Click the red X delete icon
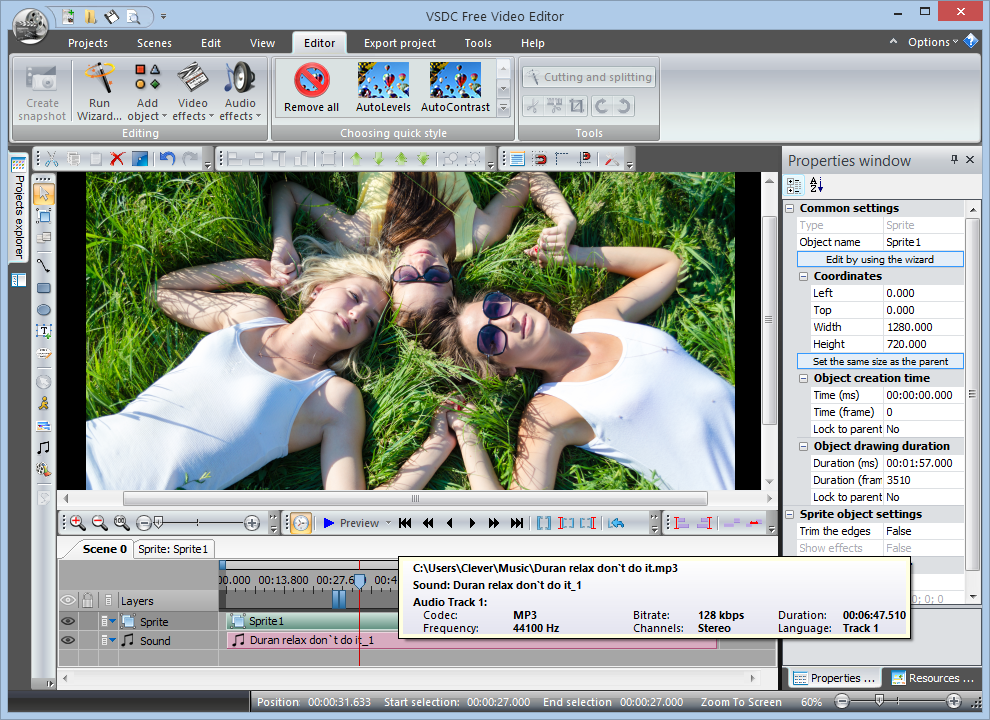Screen dimensions: 990x720 point(117,159)
